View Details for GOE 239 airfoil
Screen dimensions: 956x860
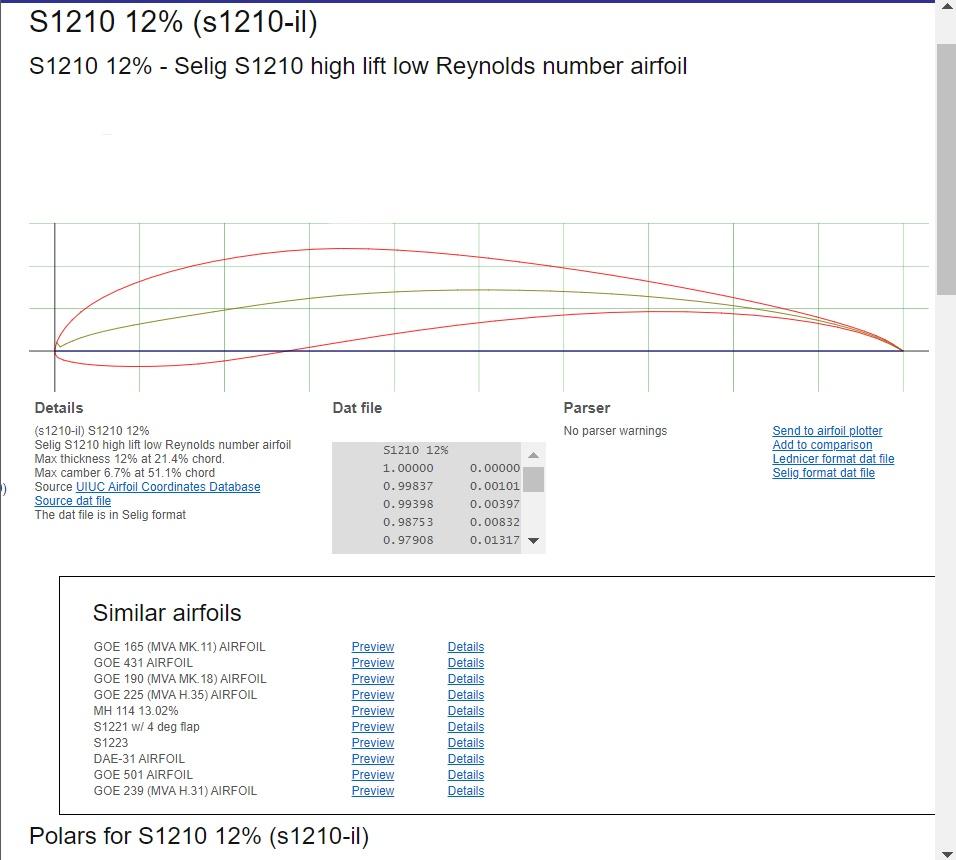coord(465,791)
